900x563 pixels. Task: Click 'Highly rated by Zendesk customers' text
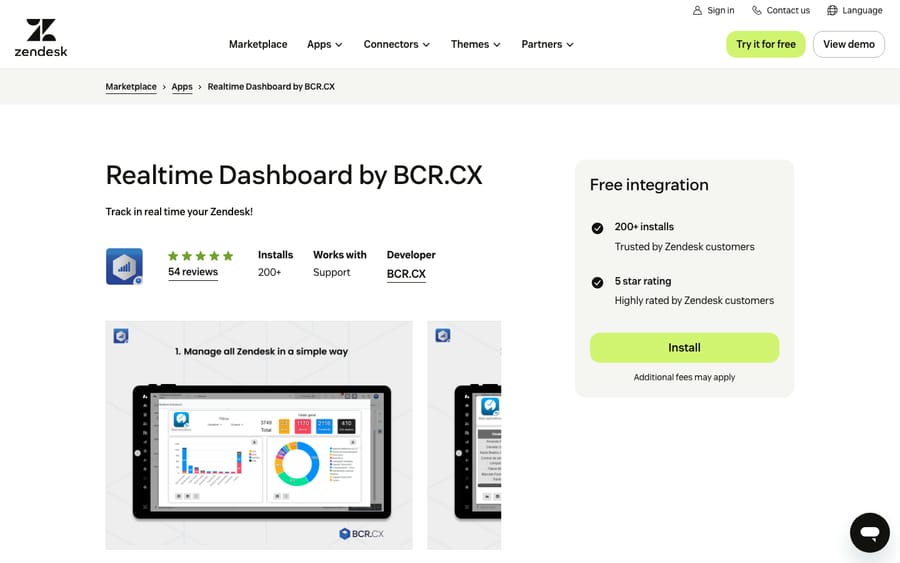click(x=694, y=301)
